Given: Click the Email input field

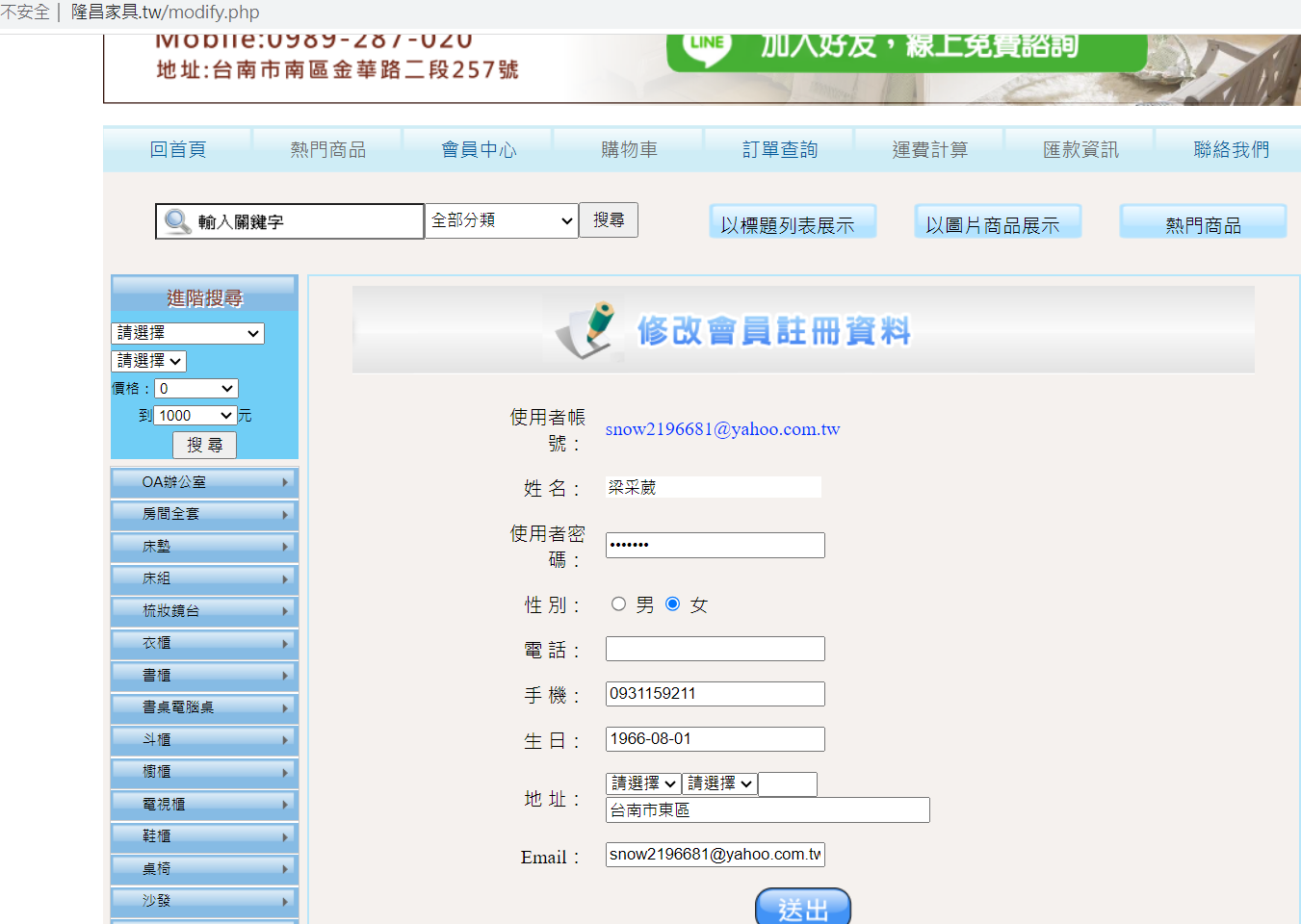Looking at the screenshot, I should tap(716, 855).
